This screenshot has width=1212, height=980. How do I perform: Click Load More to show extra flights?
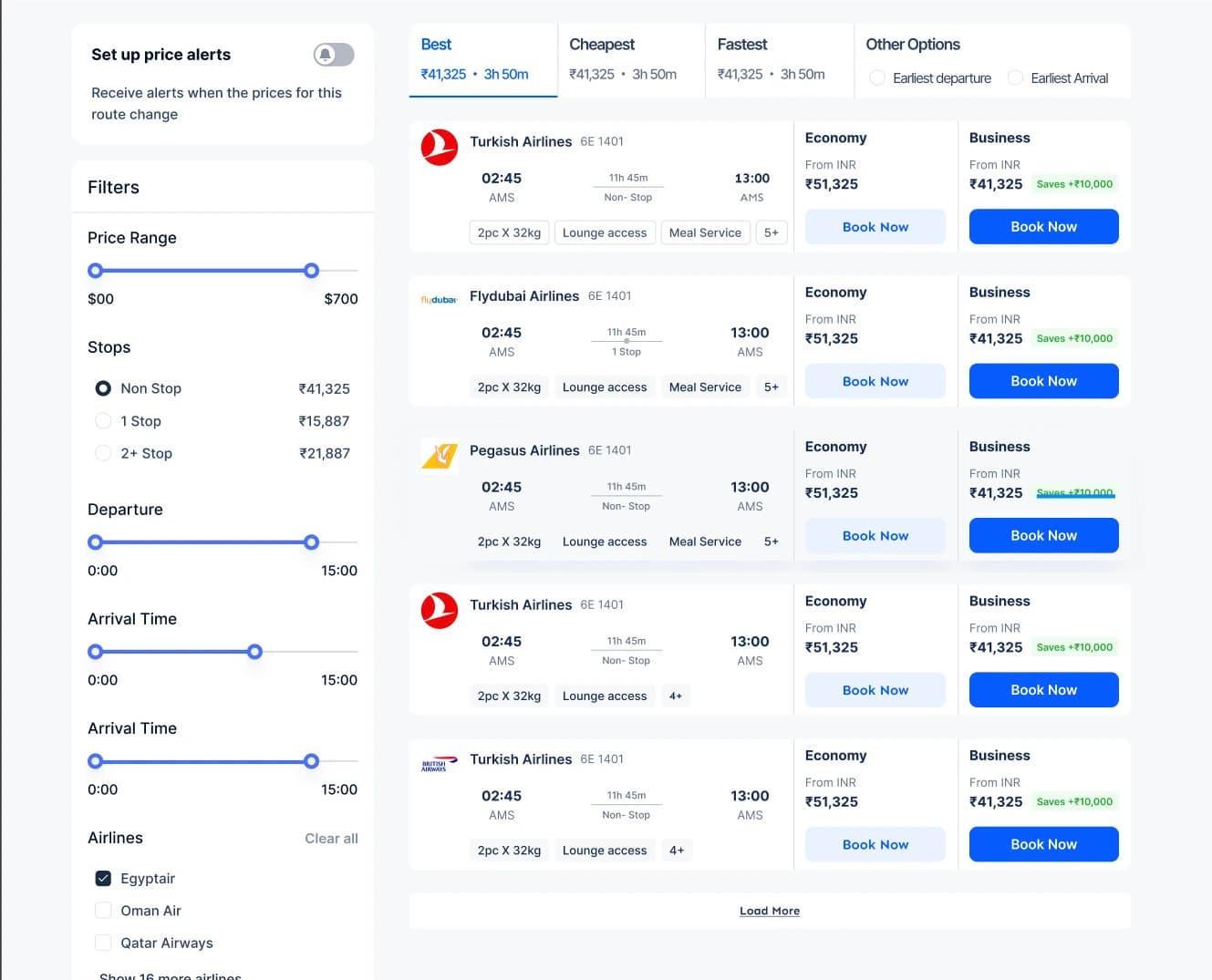click(769, 910)
